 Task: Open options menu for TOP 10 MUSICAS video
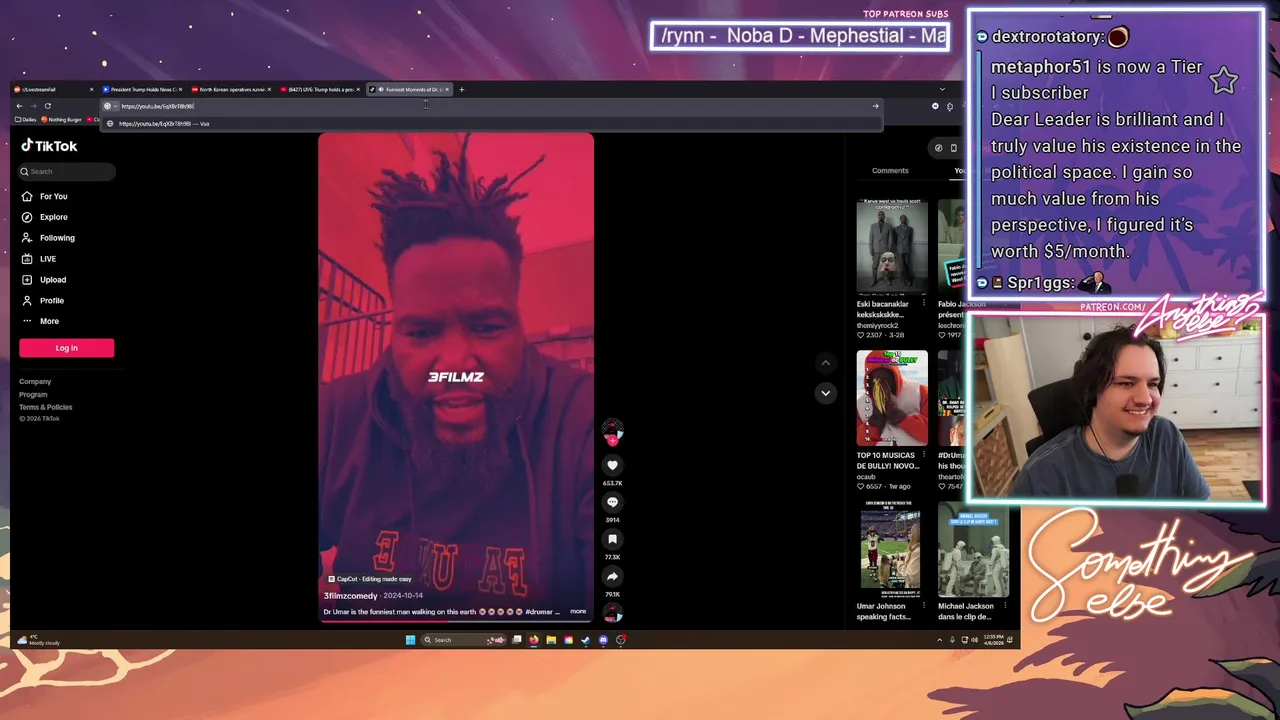click(x=923, y=454)
